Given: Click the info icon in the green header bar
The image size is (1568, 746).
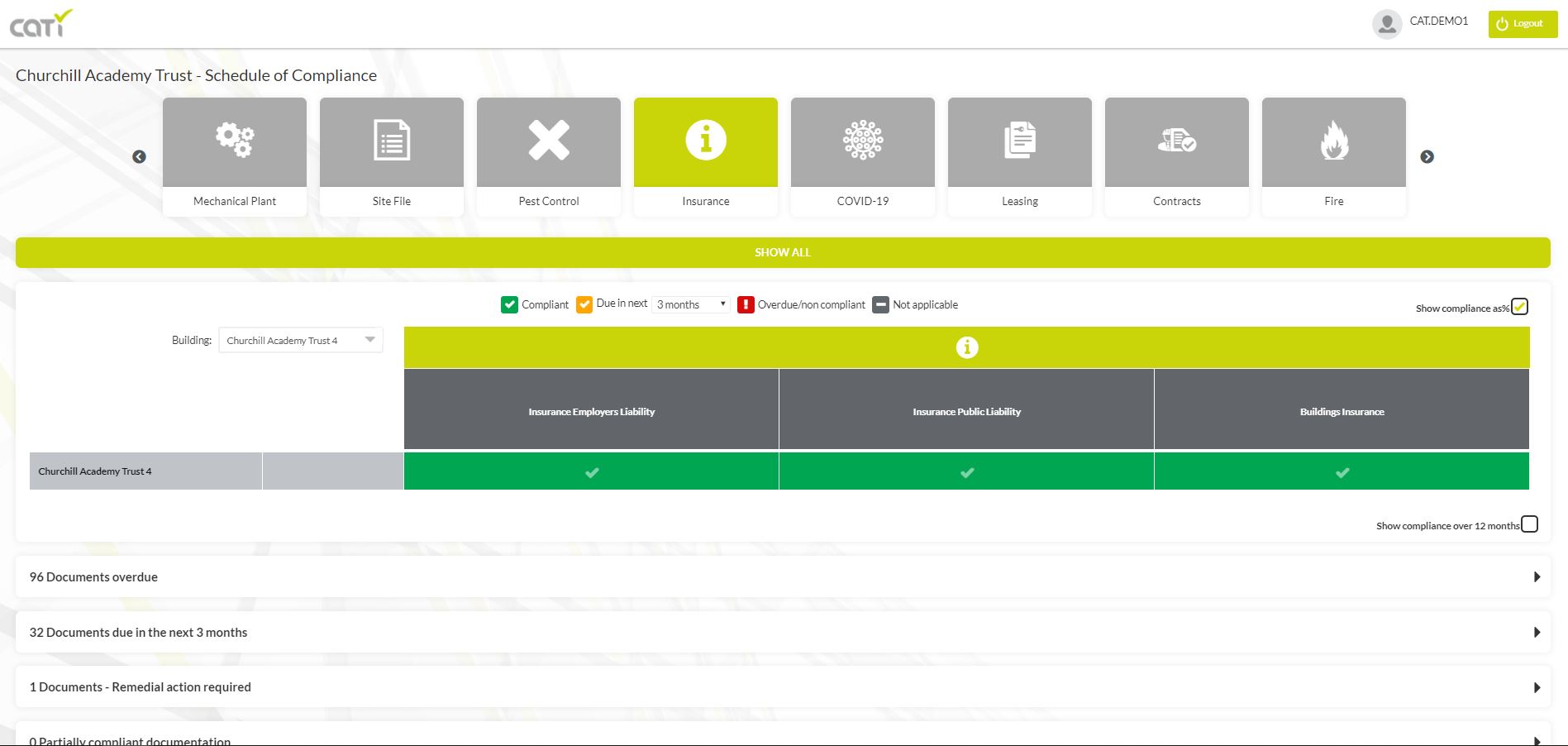Looking at the screenshot, I should pos(967,347).
